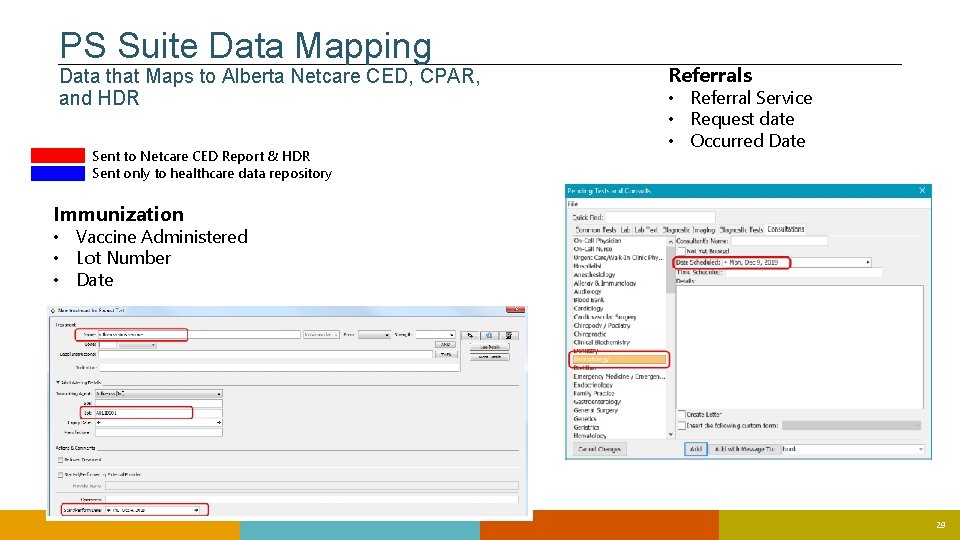Open the Add with Message To recipient dropdown
This screenshot has height=540, width=960.
[853, 449]
